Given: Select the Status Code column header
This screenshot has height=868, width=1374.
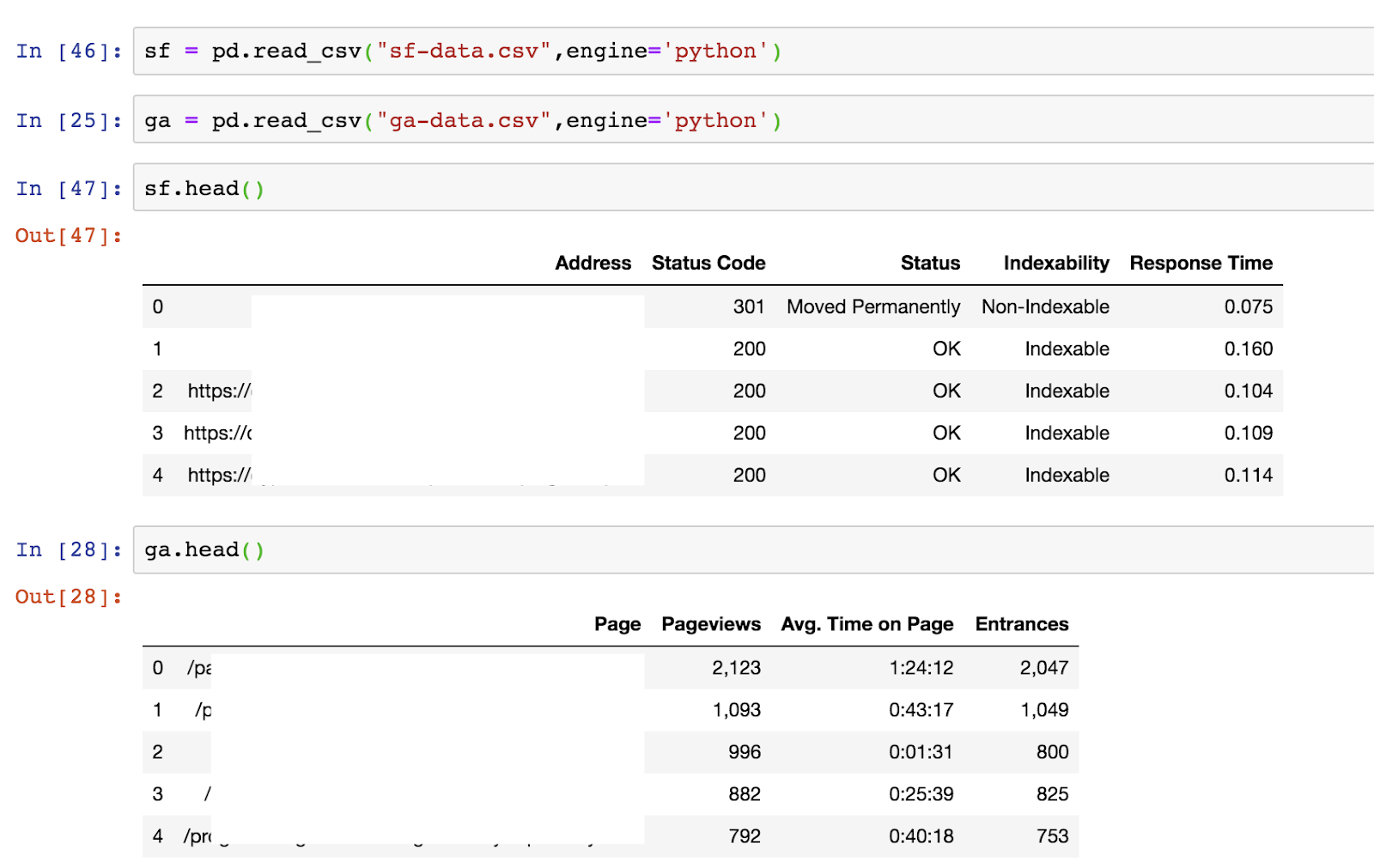Looking at the screenshot, I should pos(708,264).
